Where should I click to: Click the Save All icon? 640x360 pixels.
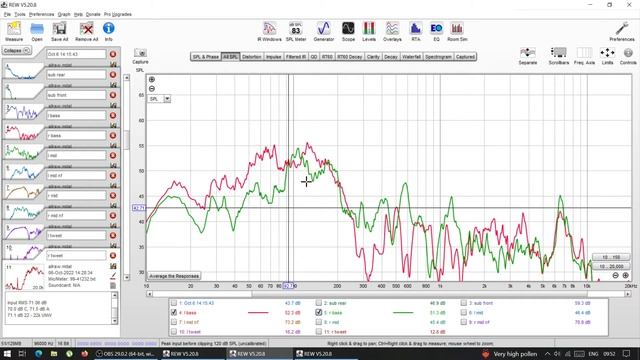59,31
